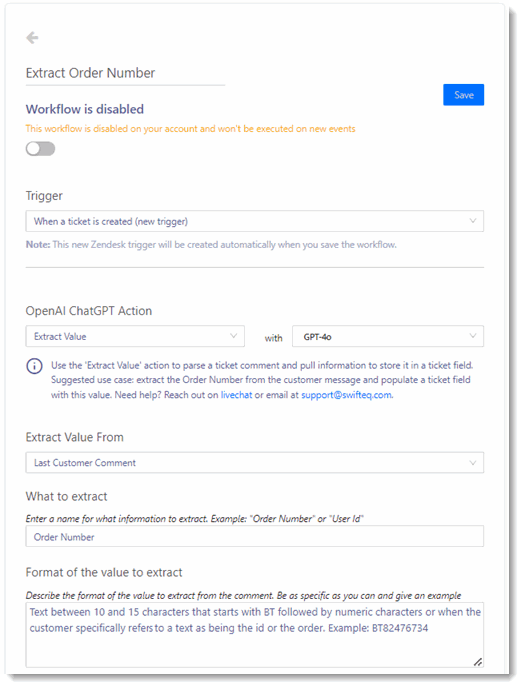The height and width of the screenshot is (682, 518).
Task: Click the info circle icon beside Extract Value help
Action: coord(34,366)
